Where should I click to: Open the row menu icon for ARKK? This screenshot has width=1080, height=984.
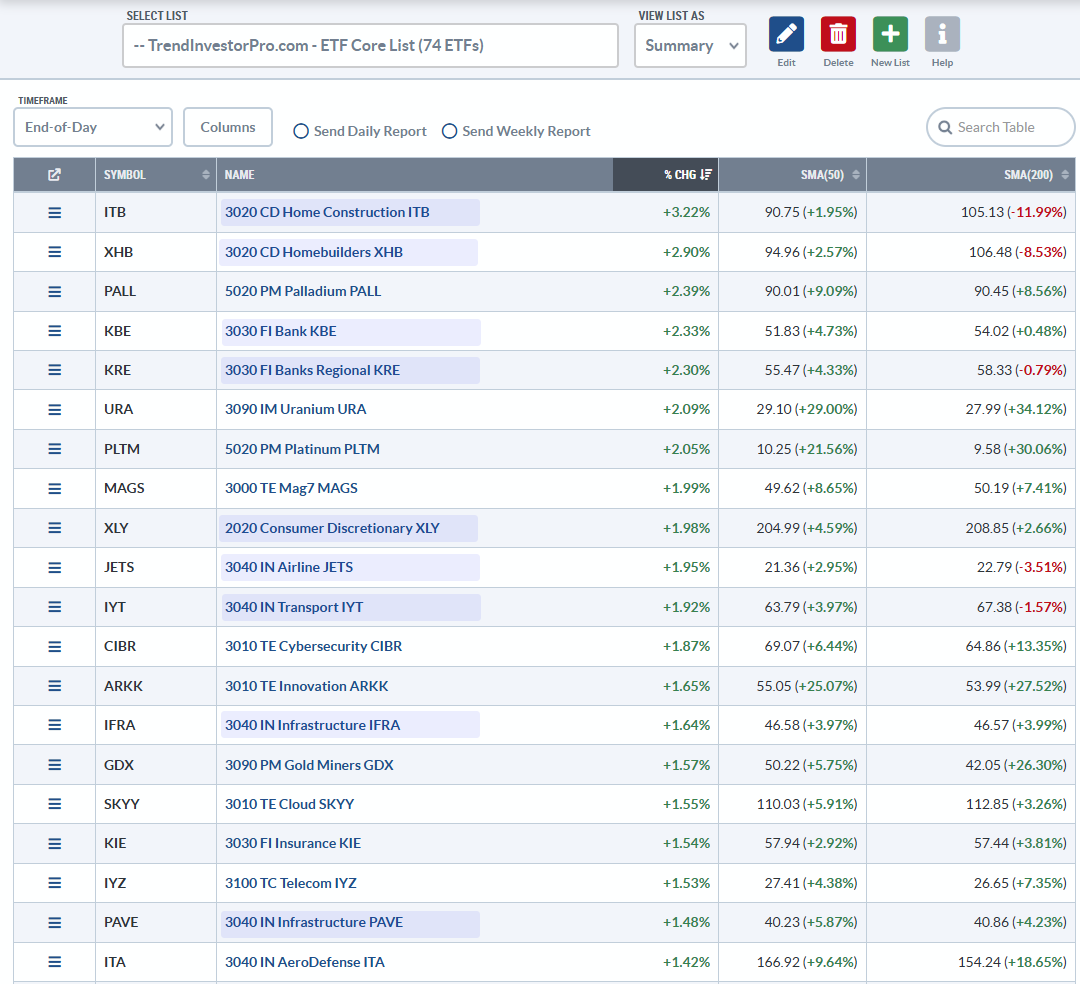click(x=54, y=686)
